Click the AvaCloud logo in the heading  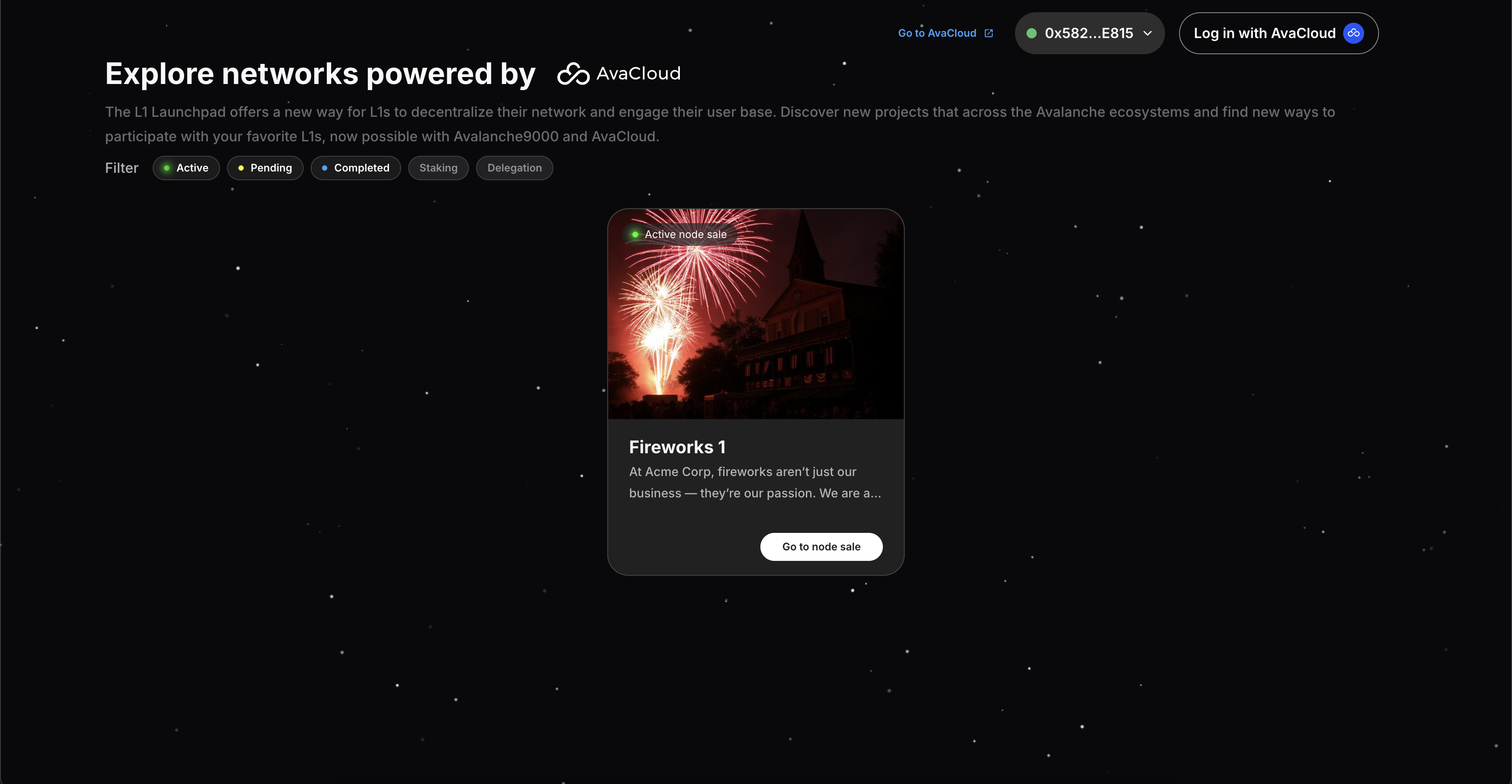click(x=619, y=74)
